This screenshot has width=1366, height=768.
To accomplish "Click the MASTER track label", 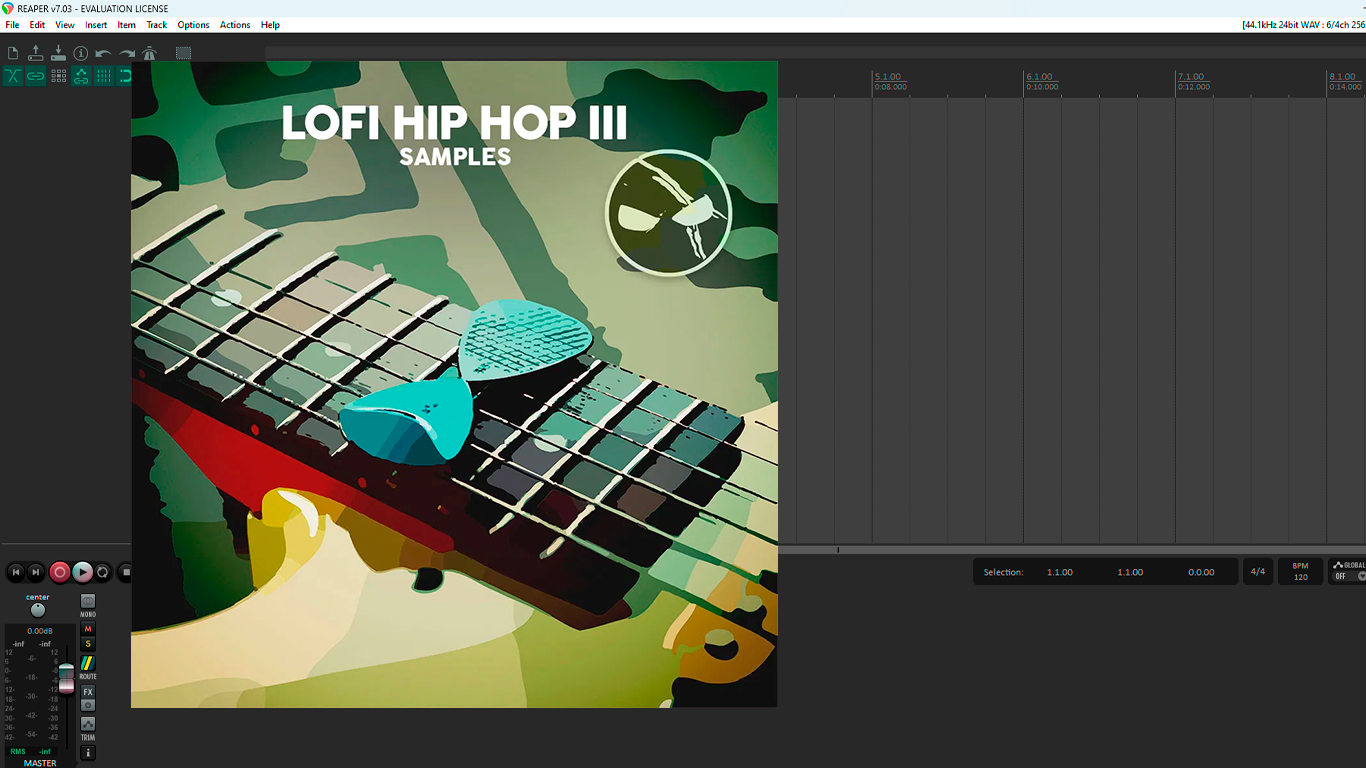I will 40,763.
